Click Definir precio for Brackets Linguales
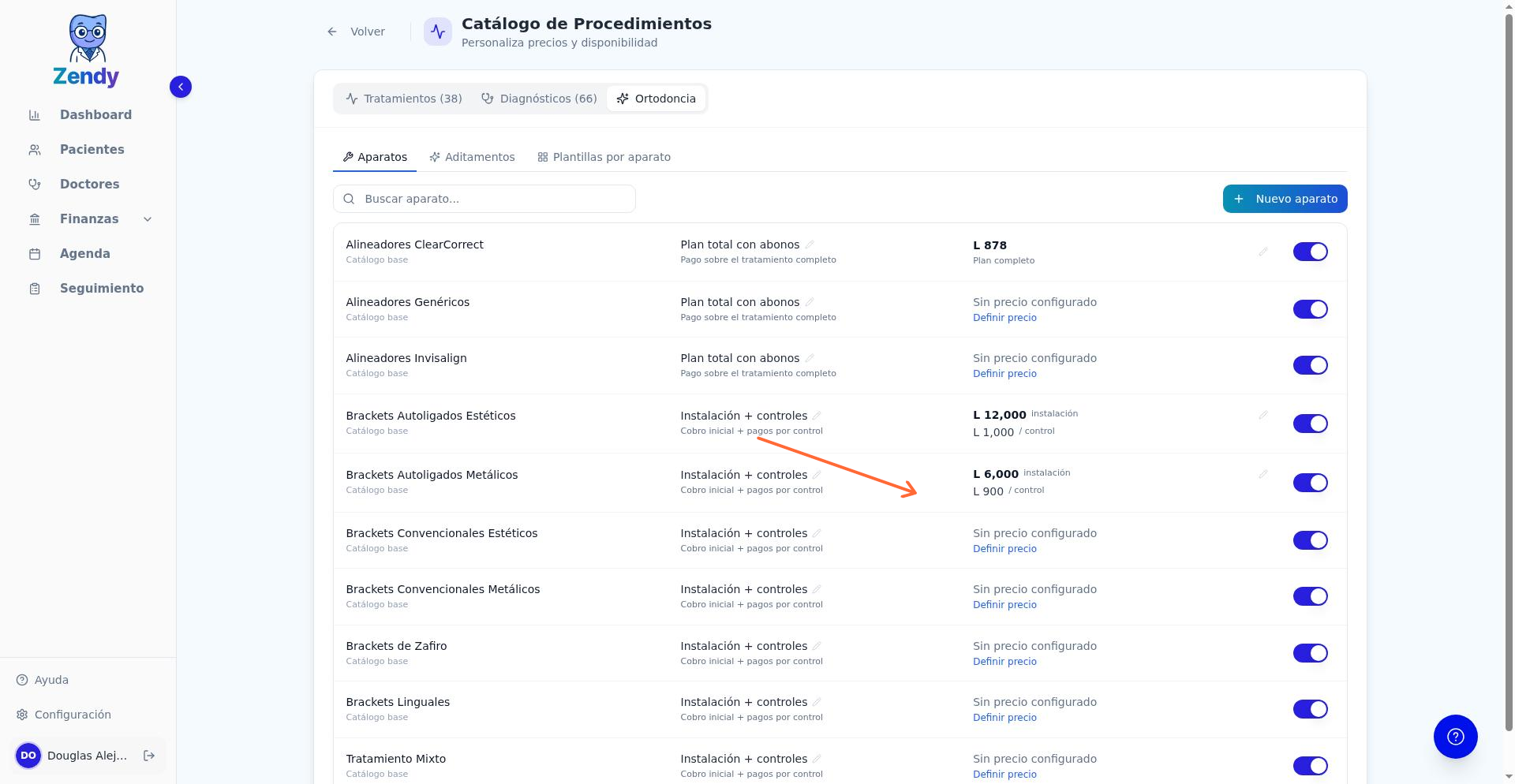This screenshot has width=1515, height=784. 1004,718
